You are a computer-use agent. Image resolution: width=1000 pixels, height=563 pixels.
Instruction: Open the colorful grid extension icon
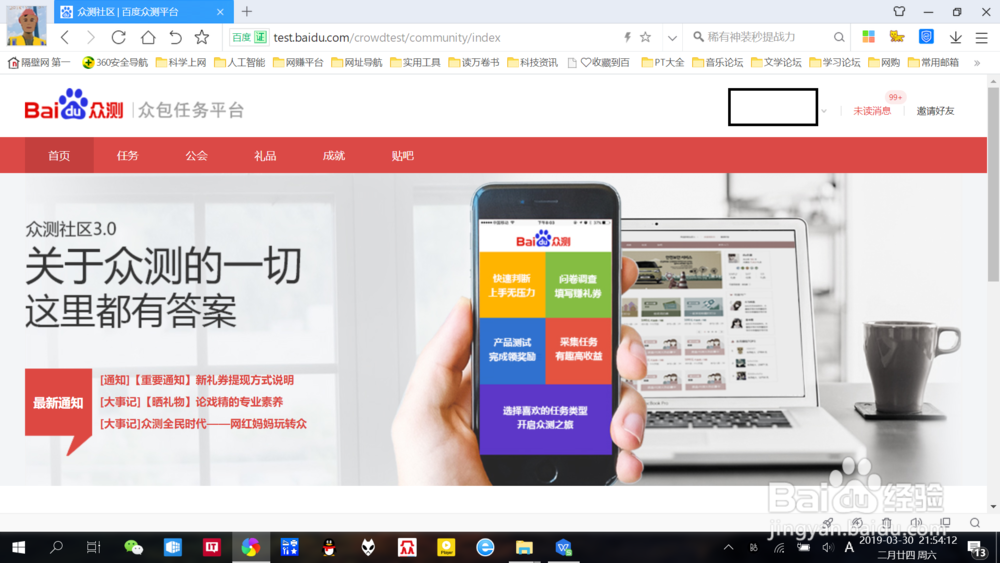pos(869,37)
